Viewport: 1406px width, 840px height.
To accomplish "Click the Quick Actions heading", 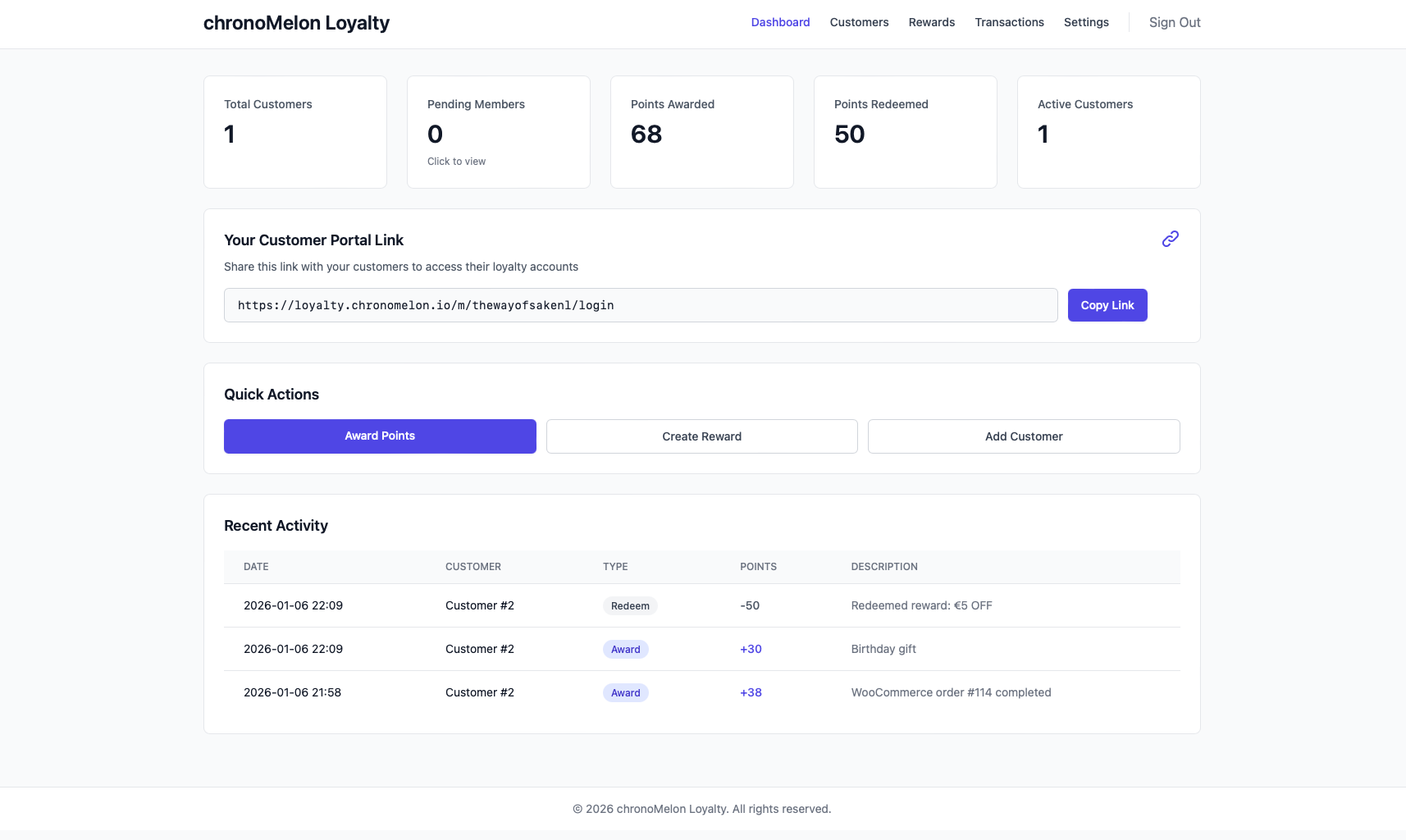I will (272, 395).
